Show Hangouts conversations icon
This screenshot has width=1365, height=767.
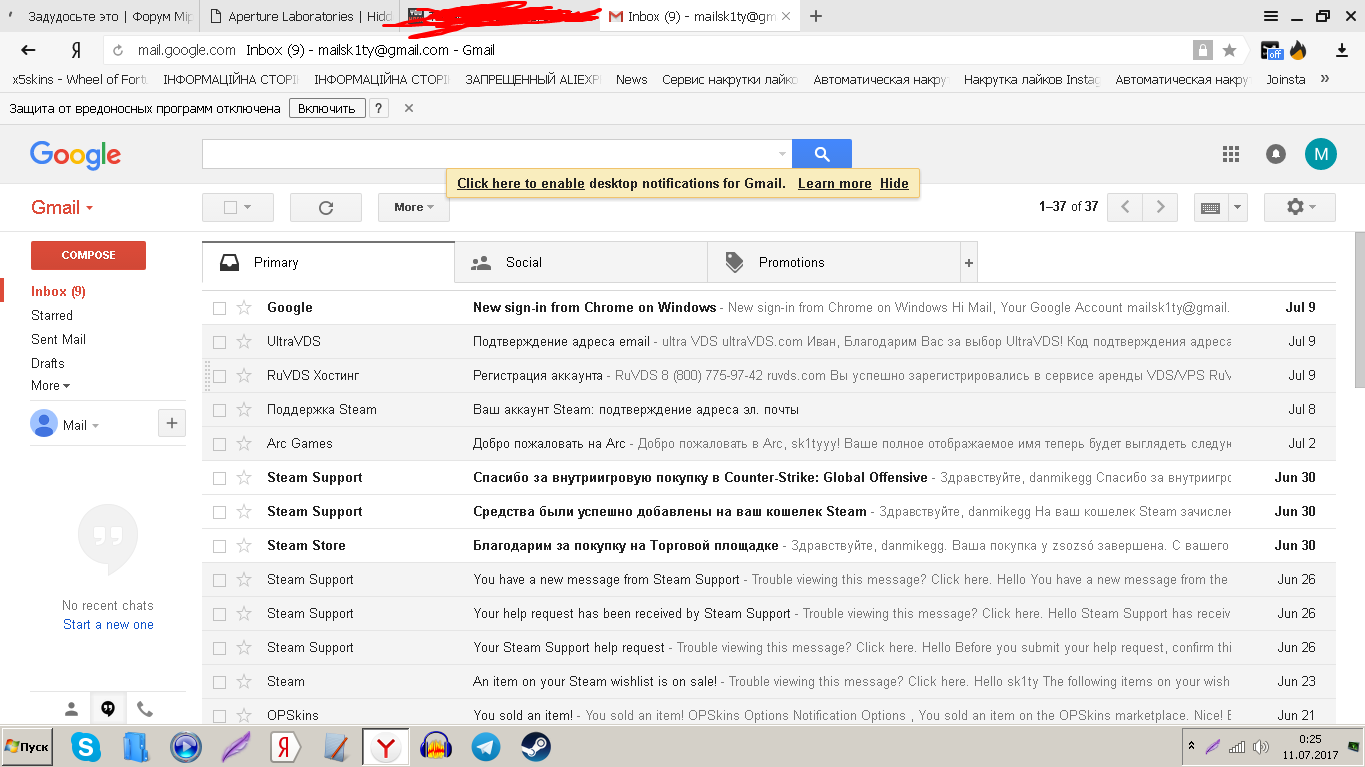108,709
